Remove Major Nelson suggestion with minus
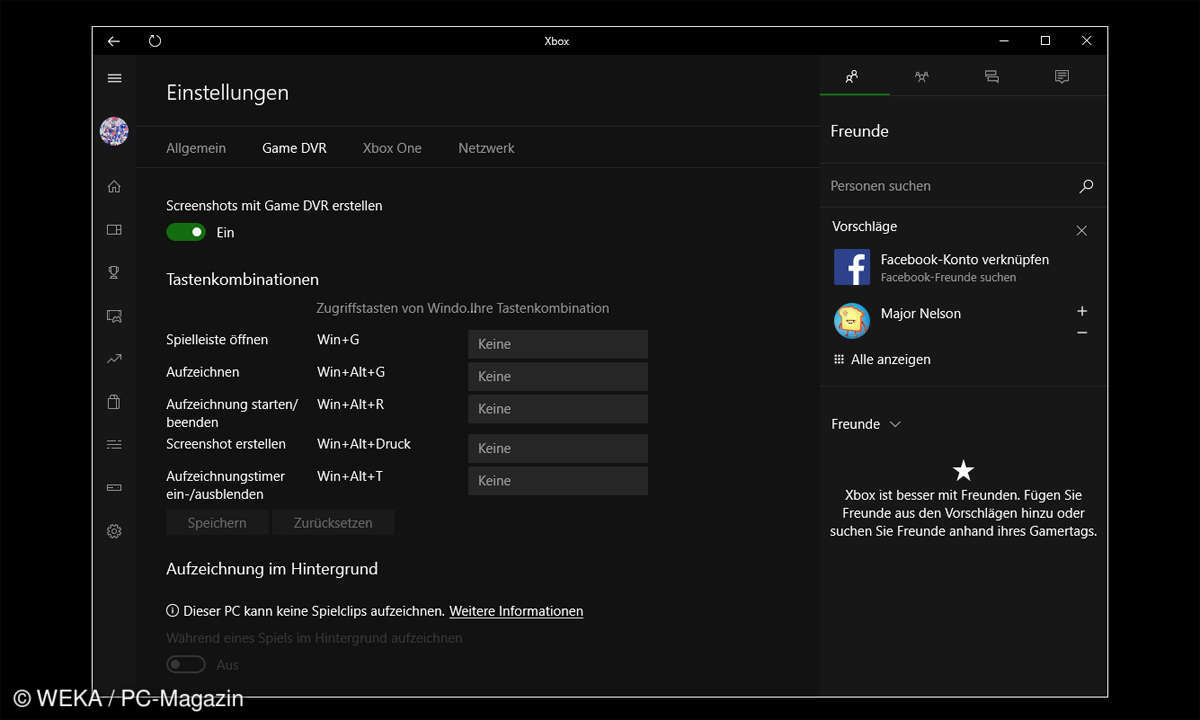1200x720 pixels. click(1082, 333)
